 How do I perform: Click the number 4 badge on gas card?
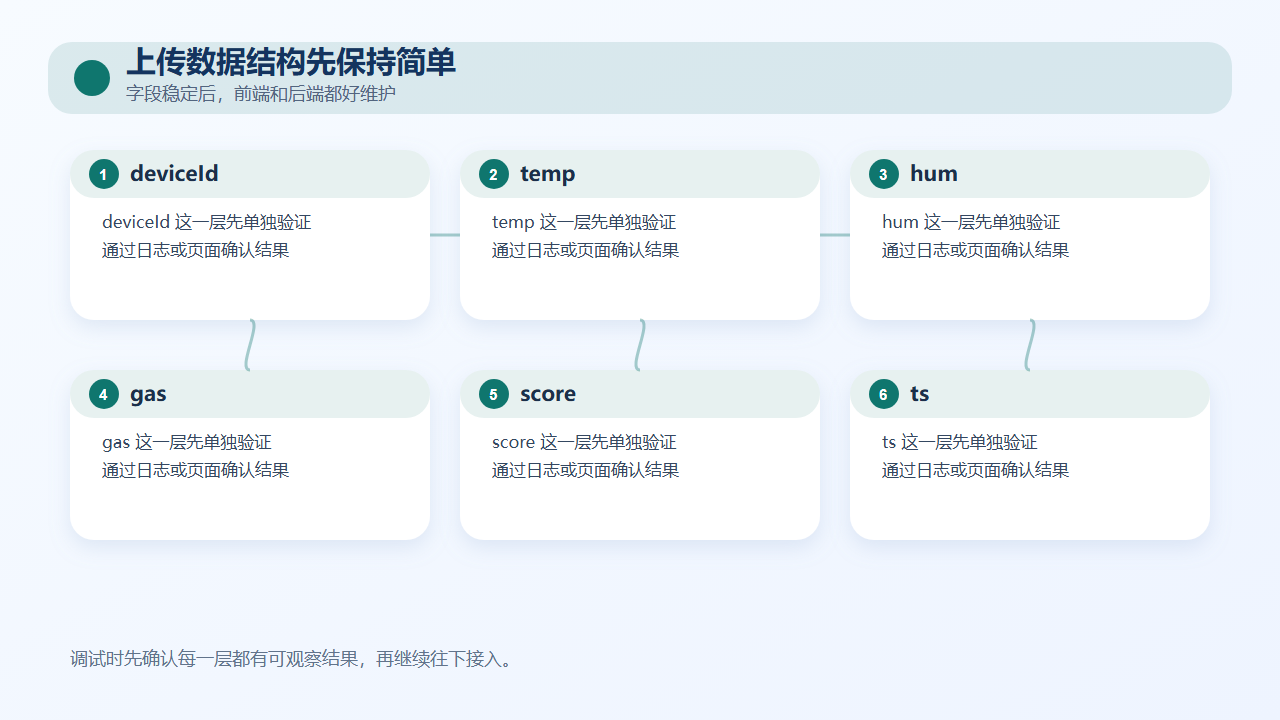tap(104, 394)
